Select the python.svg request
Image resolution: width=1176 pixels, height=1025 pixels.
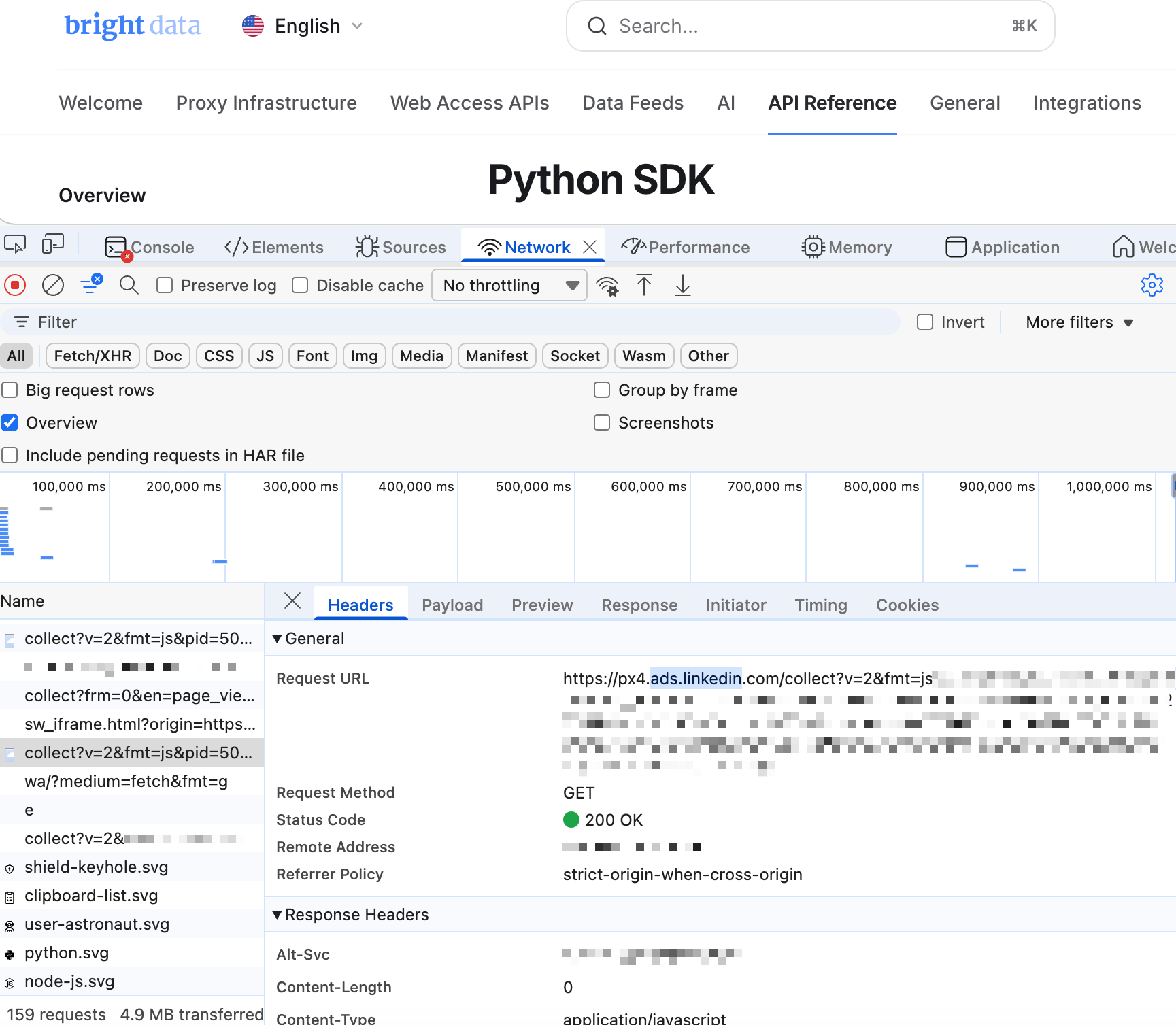(66, 952)
